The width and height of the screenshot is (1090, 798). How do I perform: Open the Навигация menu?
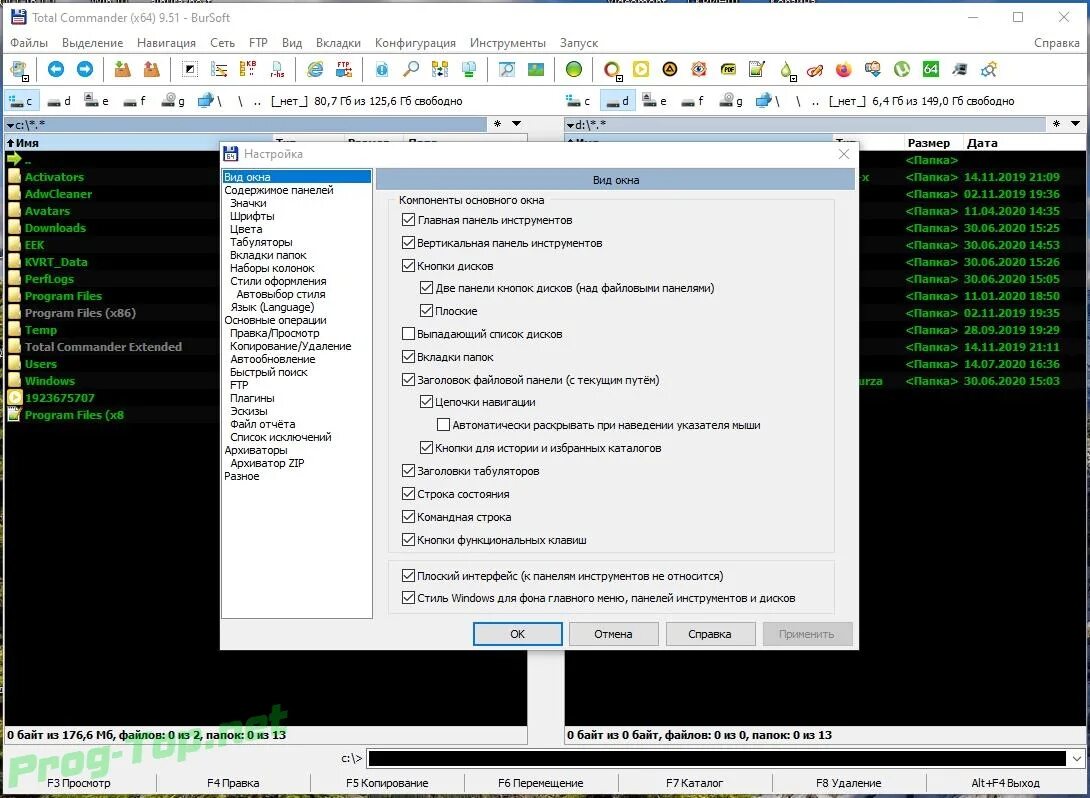click(x=166, y=42)
